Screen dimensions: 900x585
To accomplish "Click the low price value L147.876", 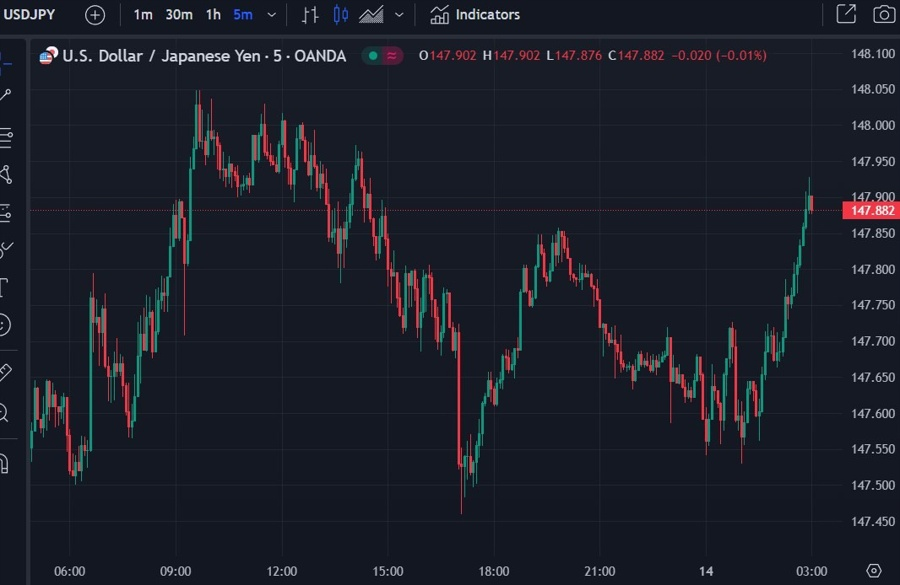I will (574, 56).
